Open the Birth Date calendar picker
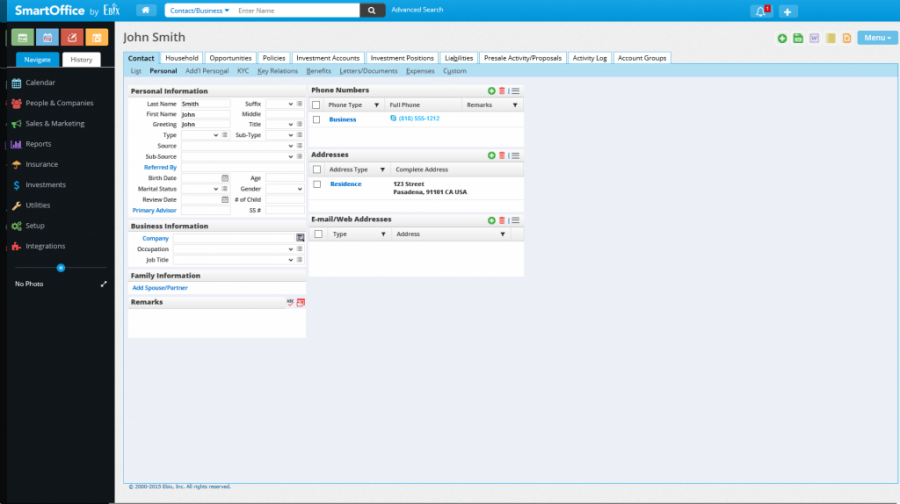Screen dimensions: 900x504 point(225,178)
